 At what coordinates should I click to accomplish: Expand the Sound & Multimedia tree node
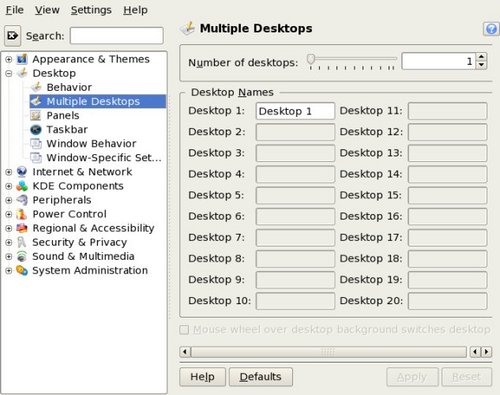pyautogui.click(x=9, y=256)
